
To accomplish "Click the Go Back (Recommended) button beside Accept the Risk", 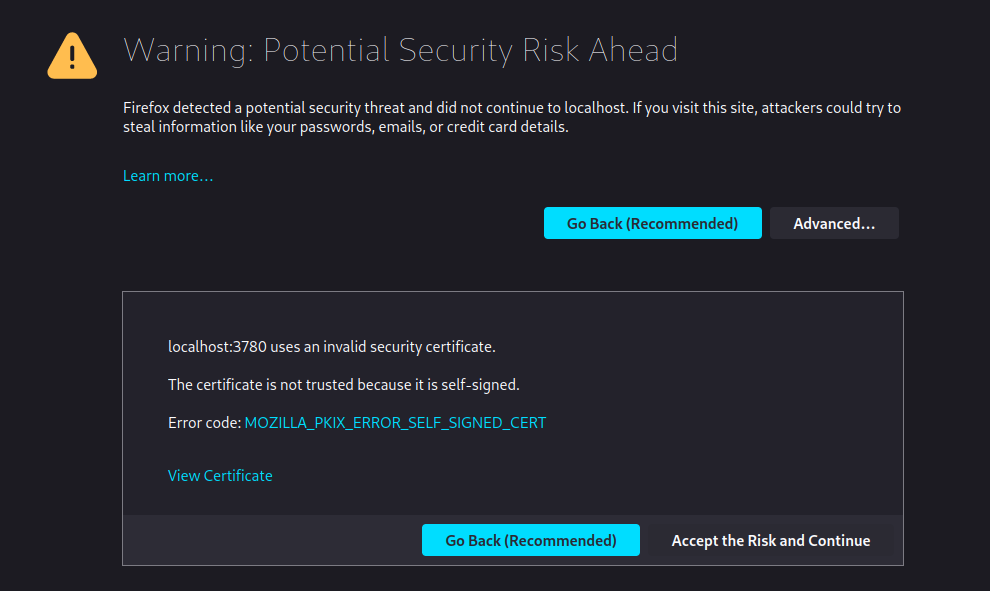I will pyautogui.click(x=530, y=540).
